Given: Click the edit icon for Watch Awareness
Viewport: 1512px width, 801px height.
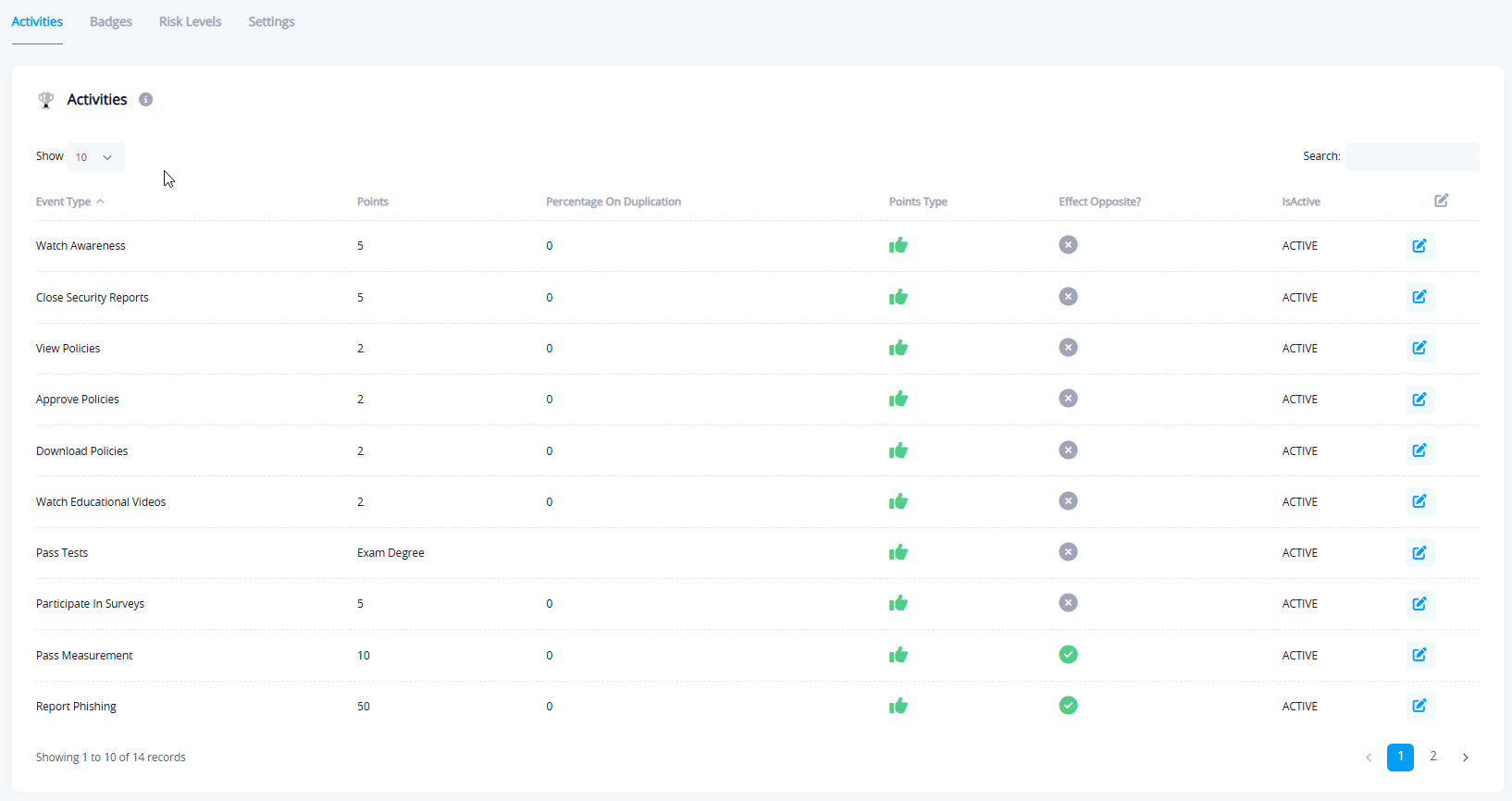Looking at the screenshot, I should [x=1419, y=246].
